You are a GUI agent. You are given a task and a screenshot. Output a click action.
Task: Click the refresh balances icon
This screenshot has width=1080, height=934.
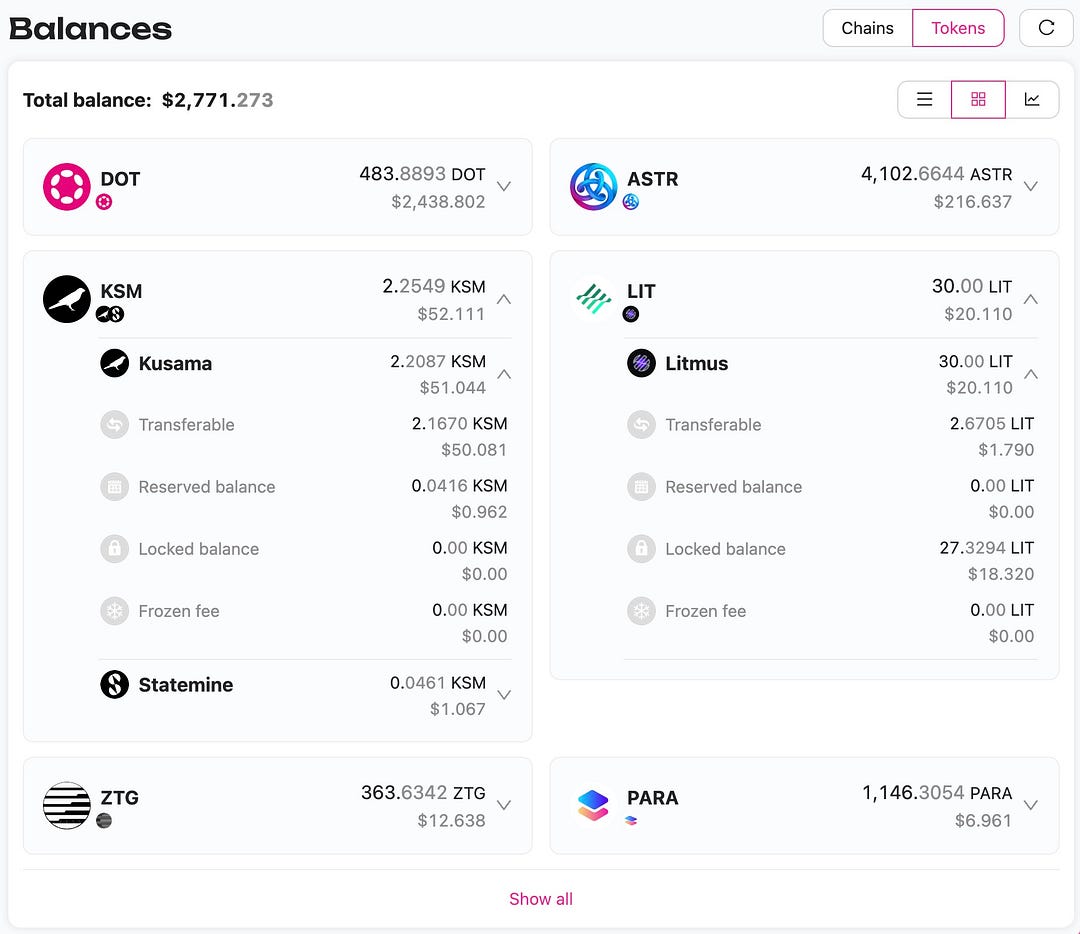click(x=1046, y=28)
